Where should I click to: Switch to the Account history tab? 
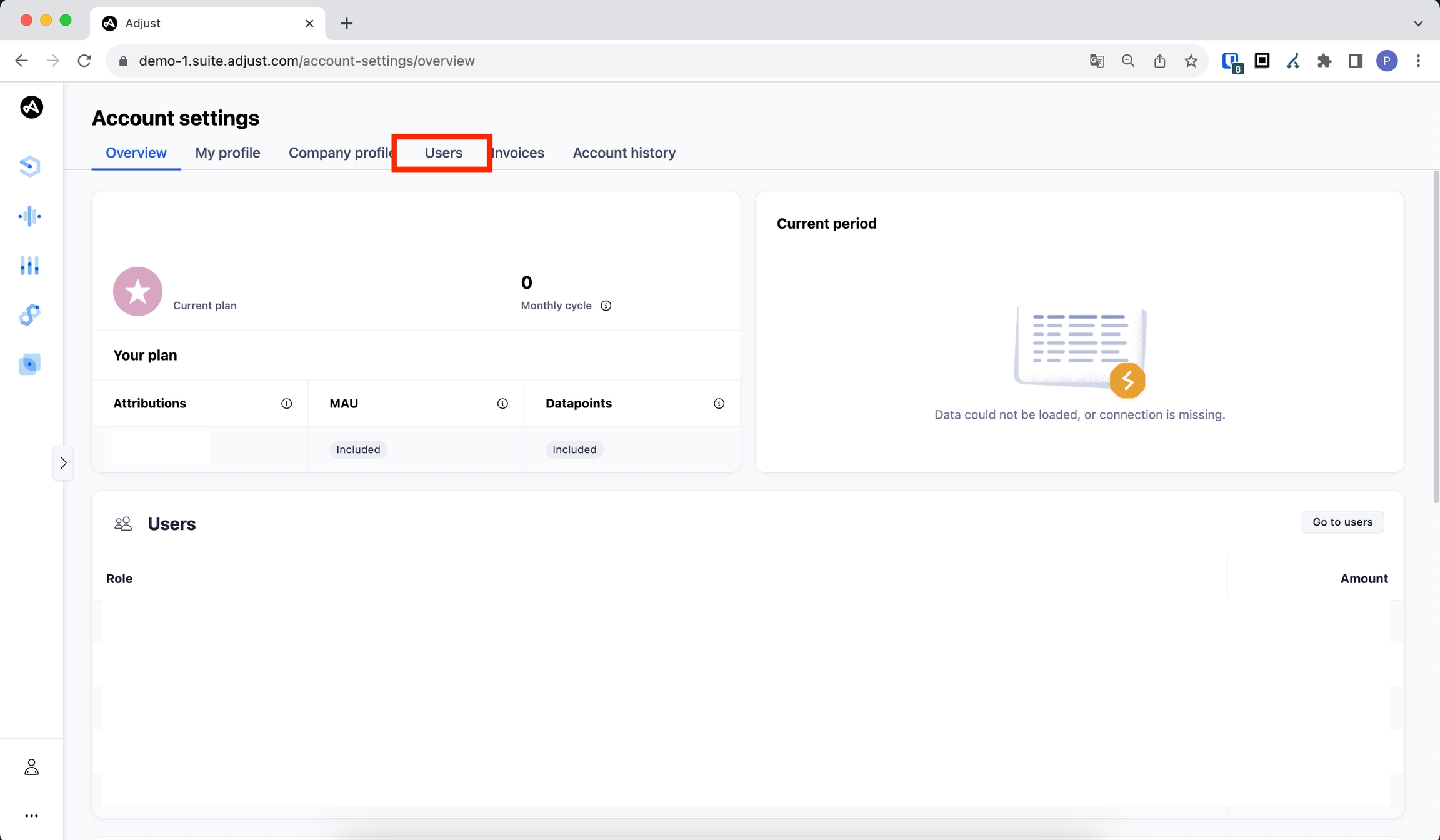coord(624,153)
